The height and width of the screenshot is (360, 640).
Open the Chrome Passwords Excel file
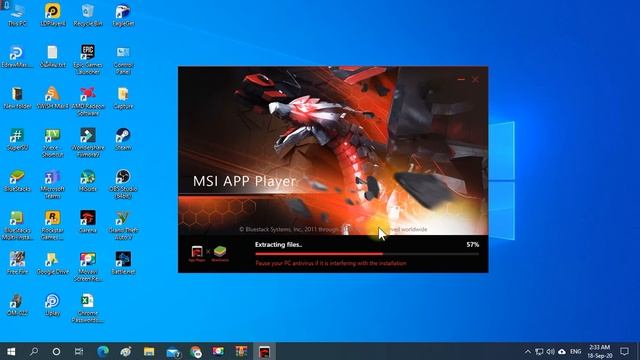[88, 308]
